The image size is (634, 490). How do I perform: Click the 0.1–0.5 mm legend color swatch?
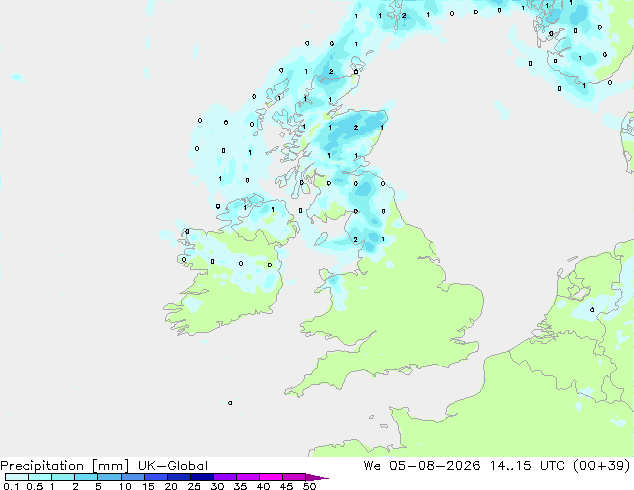(17, 477)
